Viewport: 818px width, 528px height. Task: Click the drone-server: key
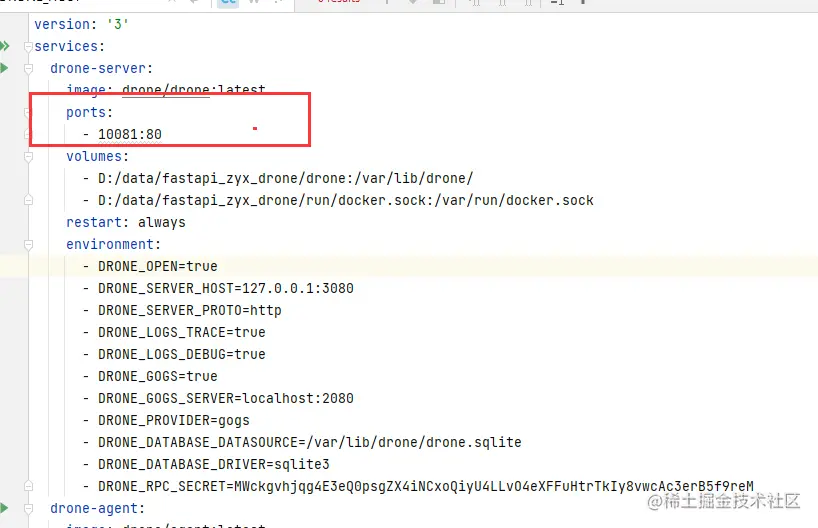(x=101, y=68)
